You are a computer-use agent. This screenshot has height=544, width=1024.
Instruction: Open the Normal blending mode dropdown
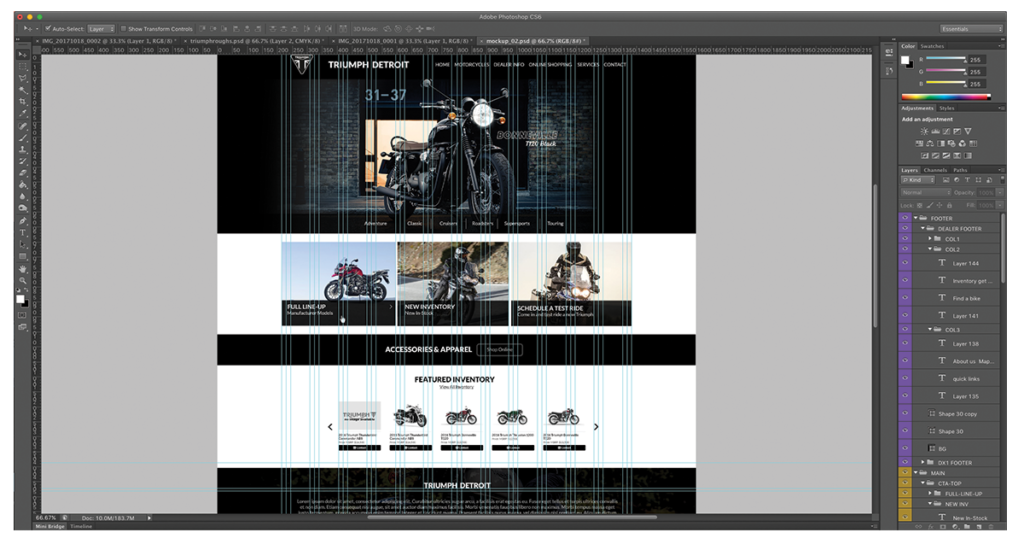click(926, 193)
